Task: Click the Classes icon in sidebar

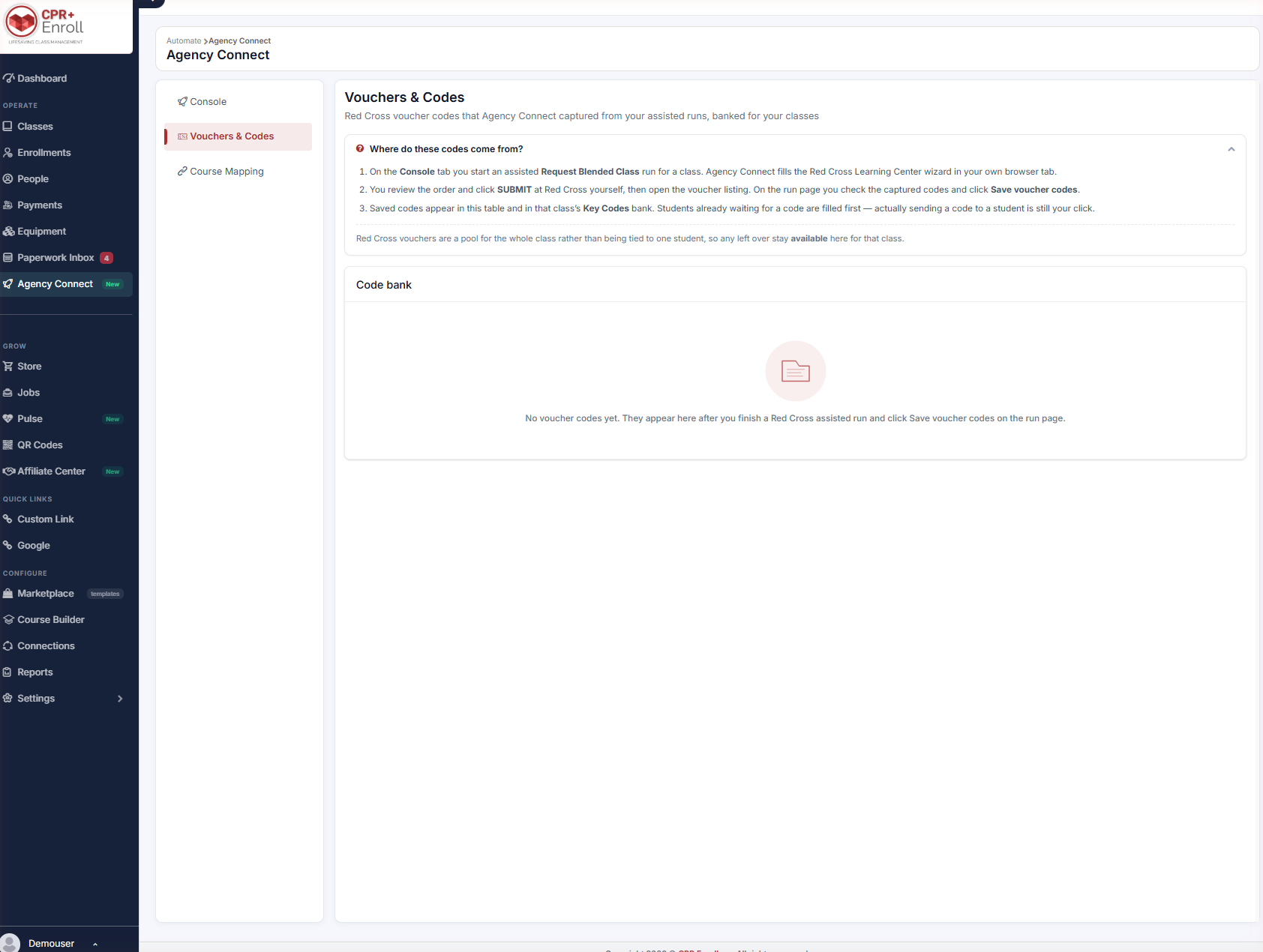Action: pos(7,126)
